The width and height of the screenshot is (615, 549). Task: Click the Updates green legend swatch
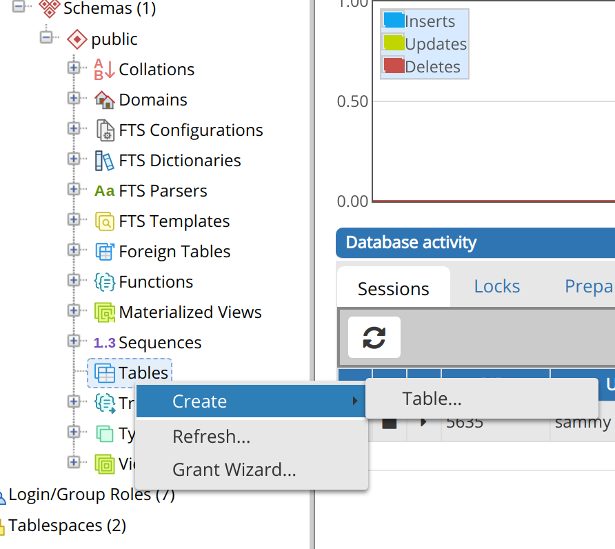[x=394, y=43]
